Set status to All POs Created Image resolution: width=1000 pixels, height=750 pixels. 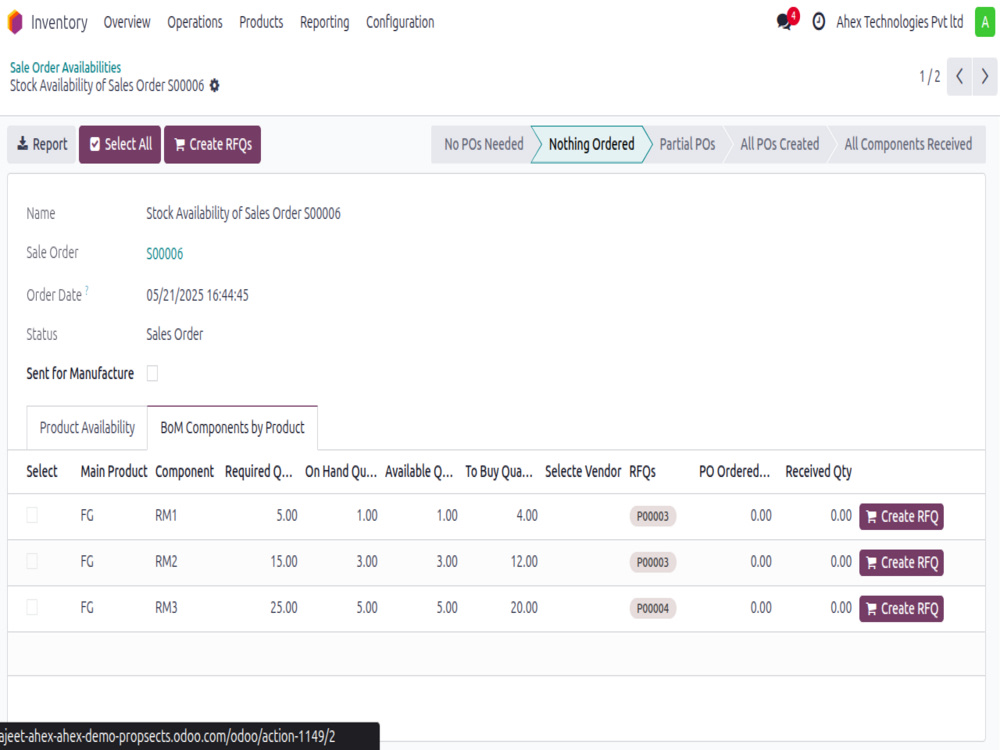[779, 144]
